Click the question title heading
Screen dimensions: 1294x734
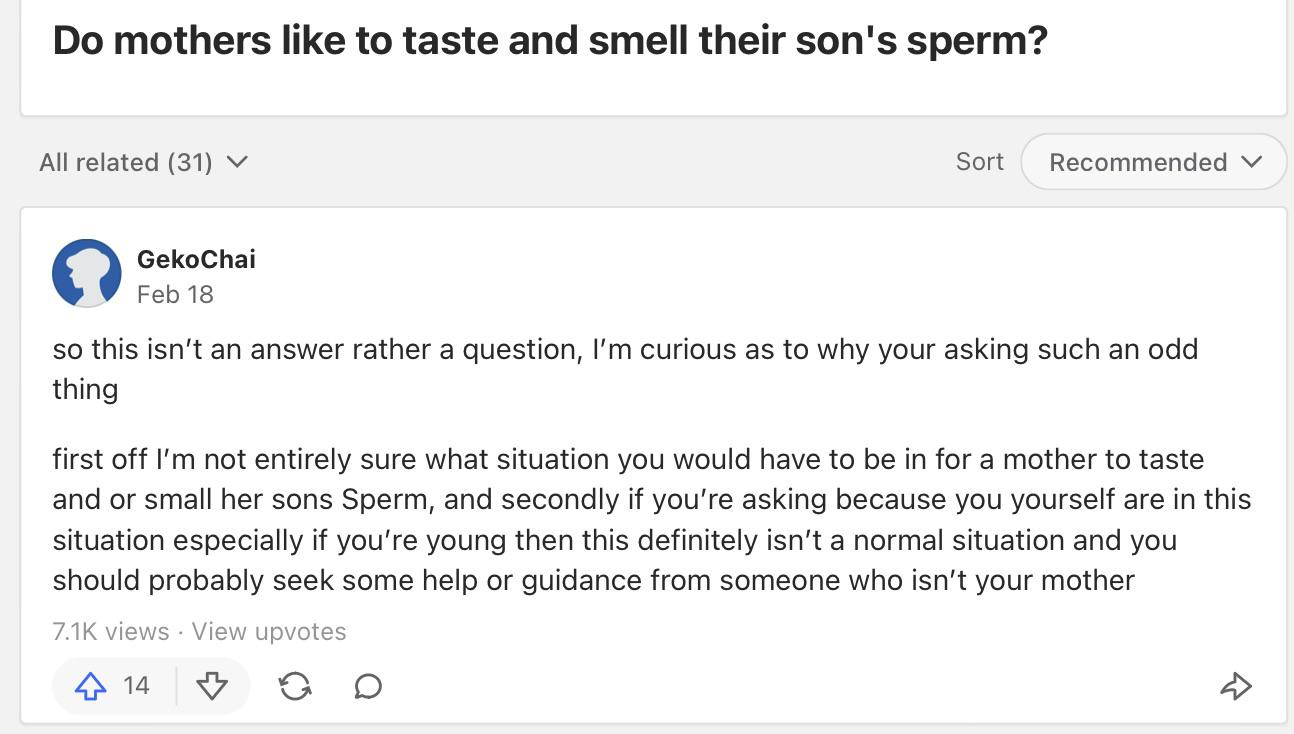[x=549, y=40]
